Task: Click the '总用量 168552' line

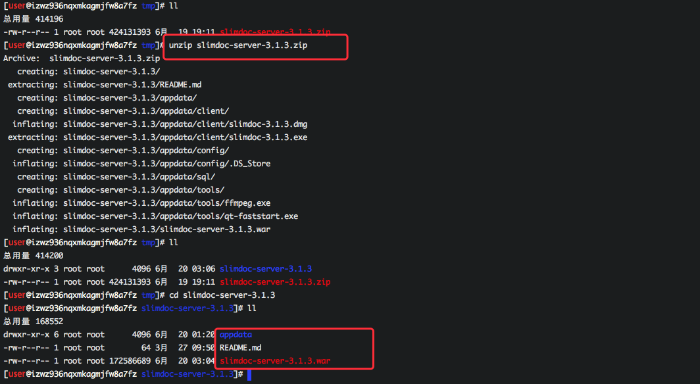Action: point(33,321)
